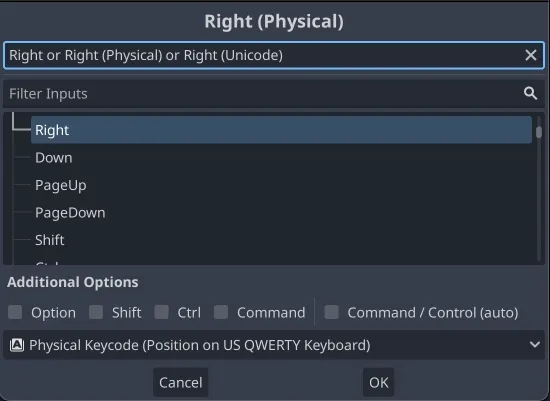550x401 pixels.
Task: Choose PageUp from the key list
Action: [61, 185]
